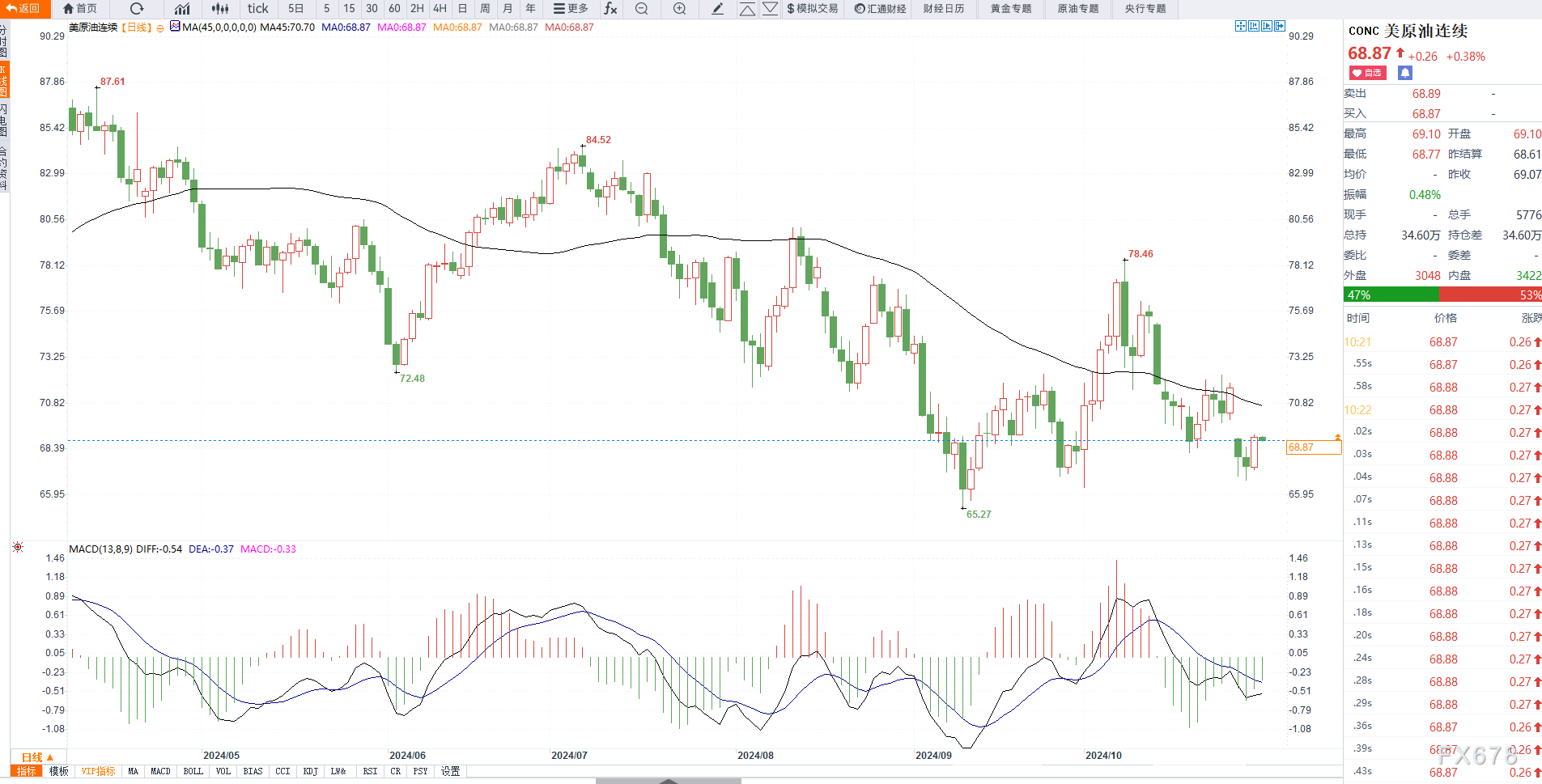Image resolution: width=1542 pixels, height=784 pixels.
Task: Zoom out the chart with the minus magnifier
Action: [641, 9]
